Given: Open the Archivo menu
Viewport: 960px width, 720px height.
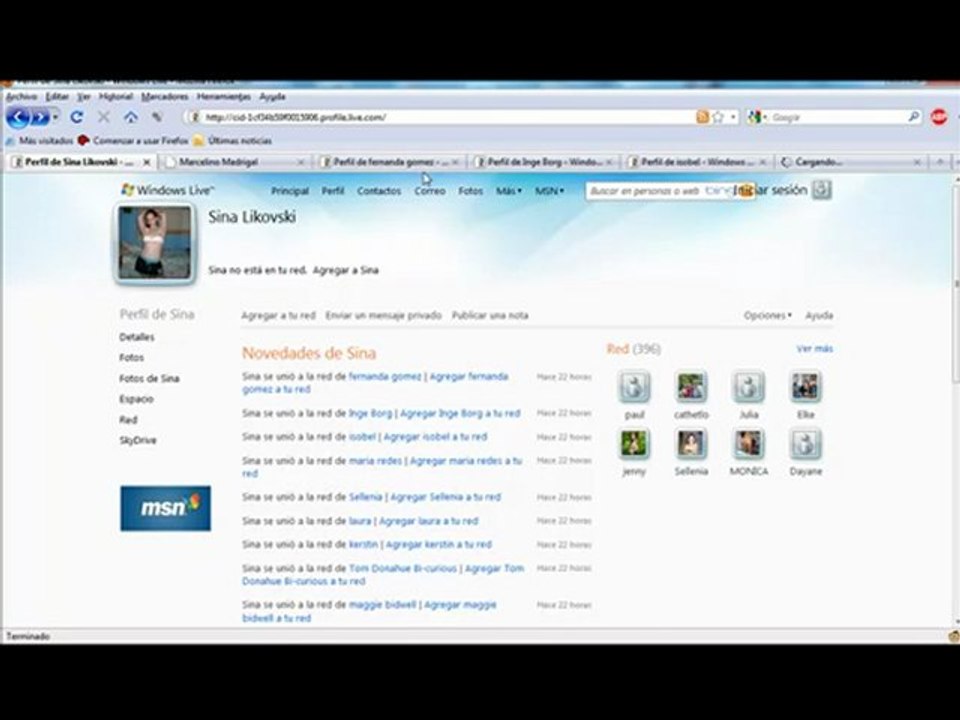Looking at the screenshot, I should pos(21,97).
